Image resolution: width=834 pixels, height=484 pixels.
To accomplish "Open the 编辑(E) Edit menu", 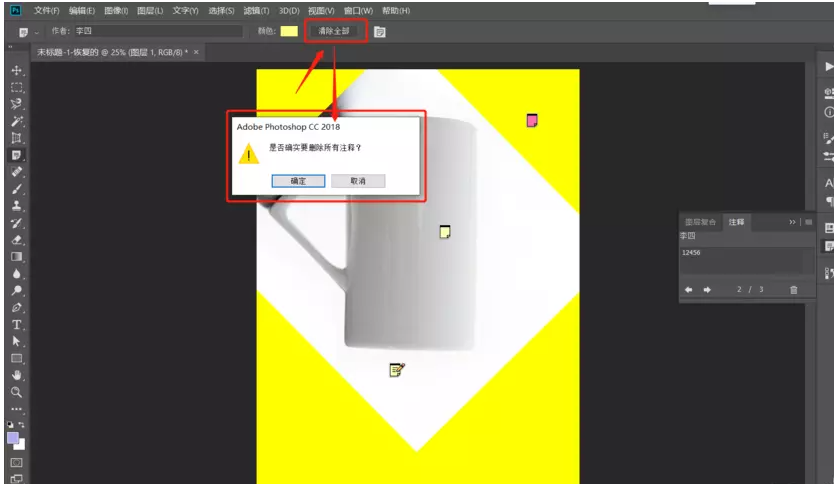I will pyautogui.click(x=82, y=11).
